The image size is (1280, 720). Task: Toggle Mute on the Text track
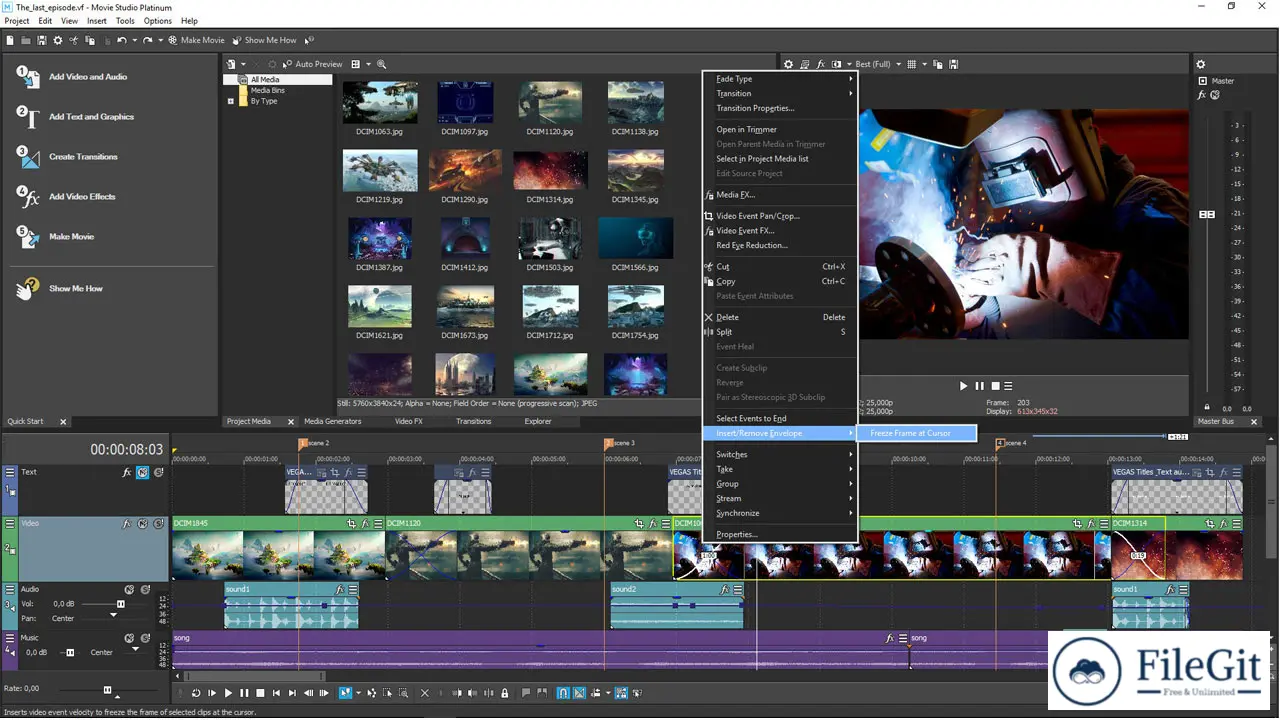point(143,472)
